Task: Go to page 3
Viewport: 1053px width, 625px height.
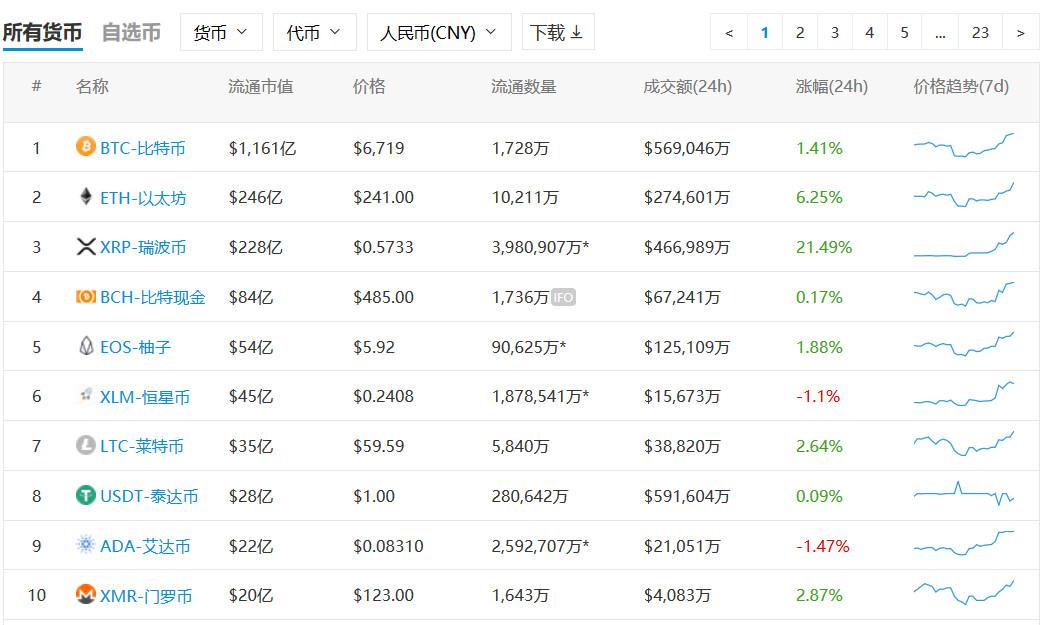Action: pyautogui.click(x=835, y=32)
